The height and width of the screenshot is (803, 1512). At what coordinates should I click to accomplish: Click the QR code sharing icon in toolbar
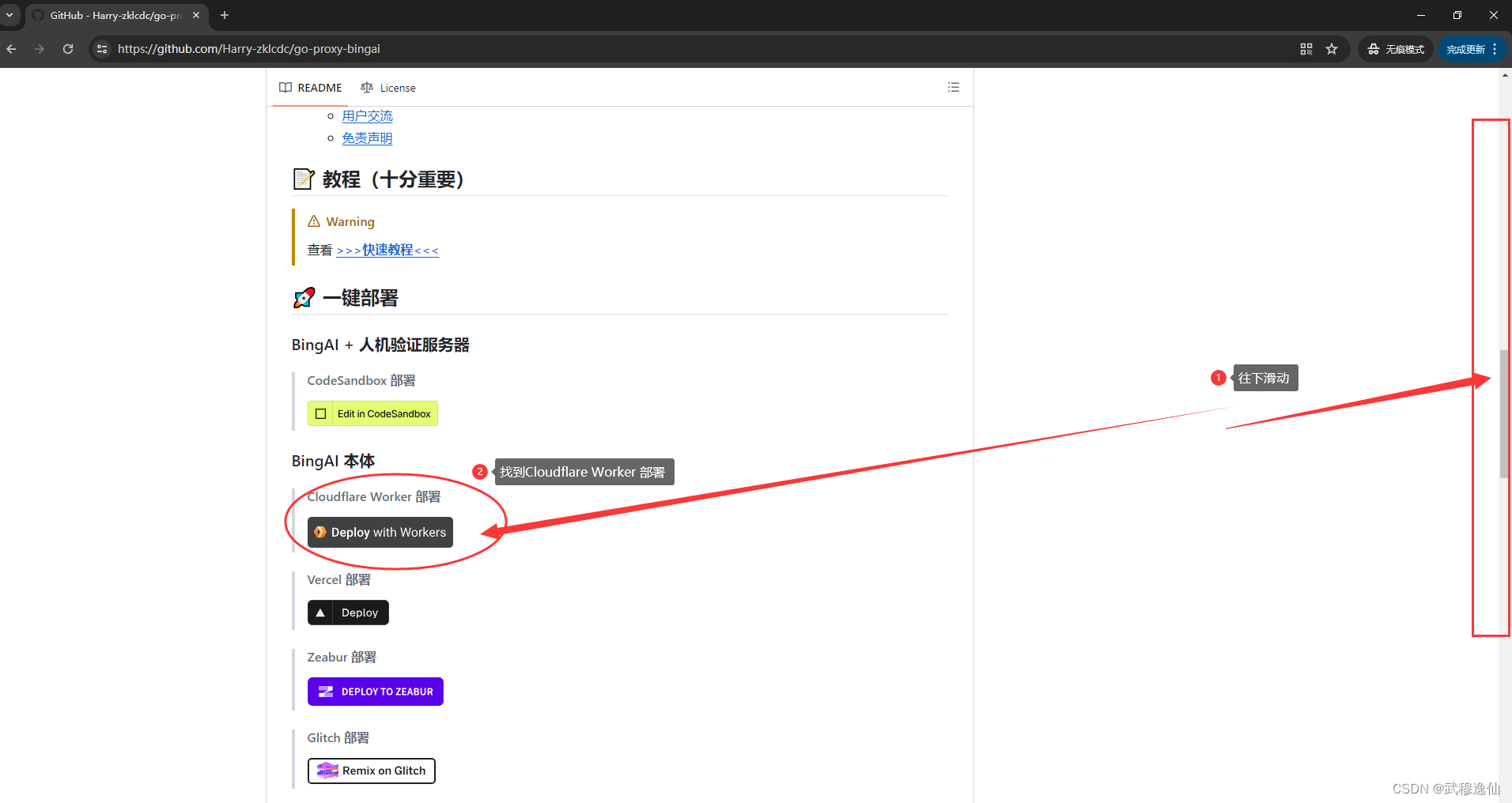(x=1306, y=49)
